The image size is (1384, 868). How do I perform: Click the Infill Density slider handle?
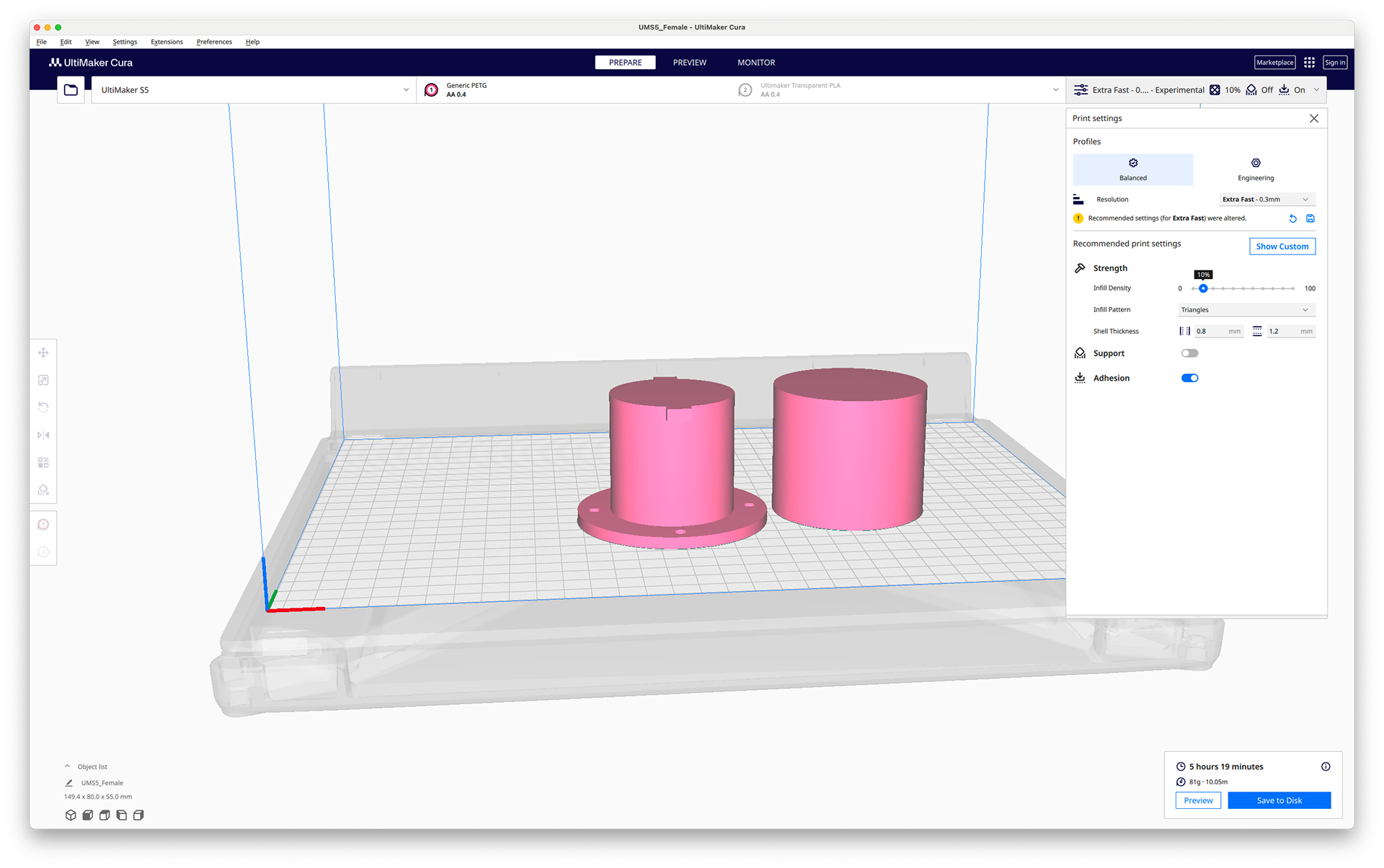tap(1203, 288)
